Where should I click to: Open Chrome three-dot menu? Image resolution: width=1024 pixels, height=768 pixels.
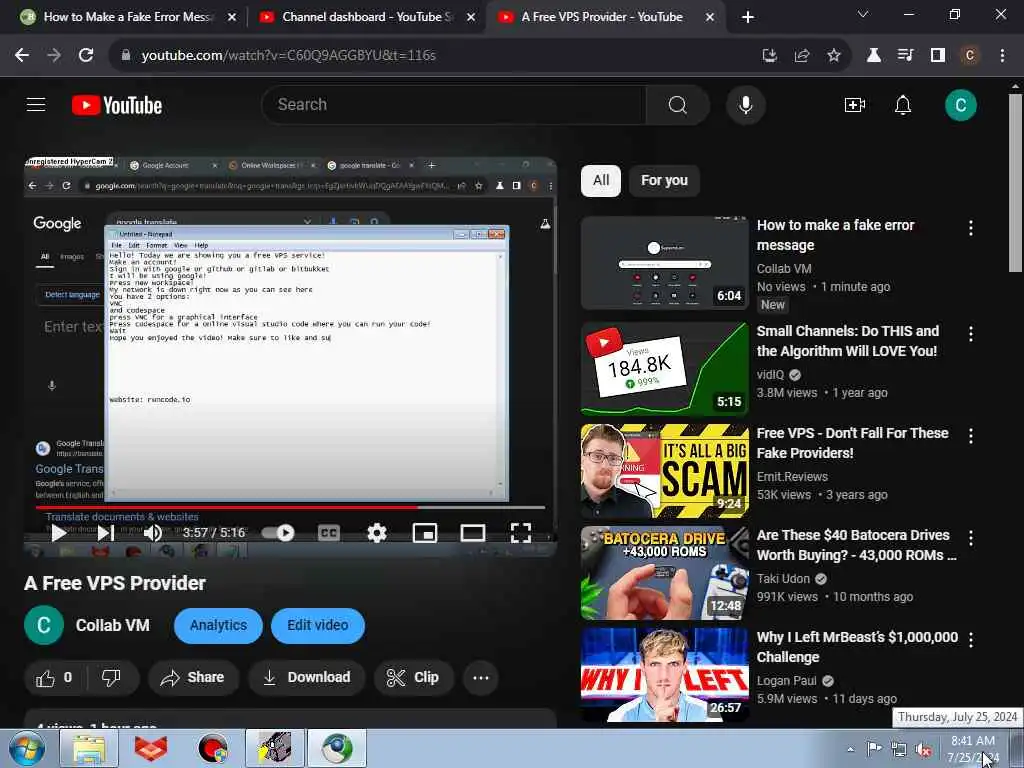point(1002,56)
